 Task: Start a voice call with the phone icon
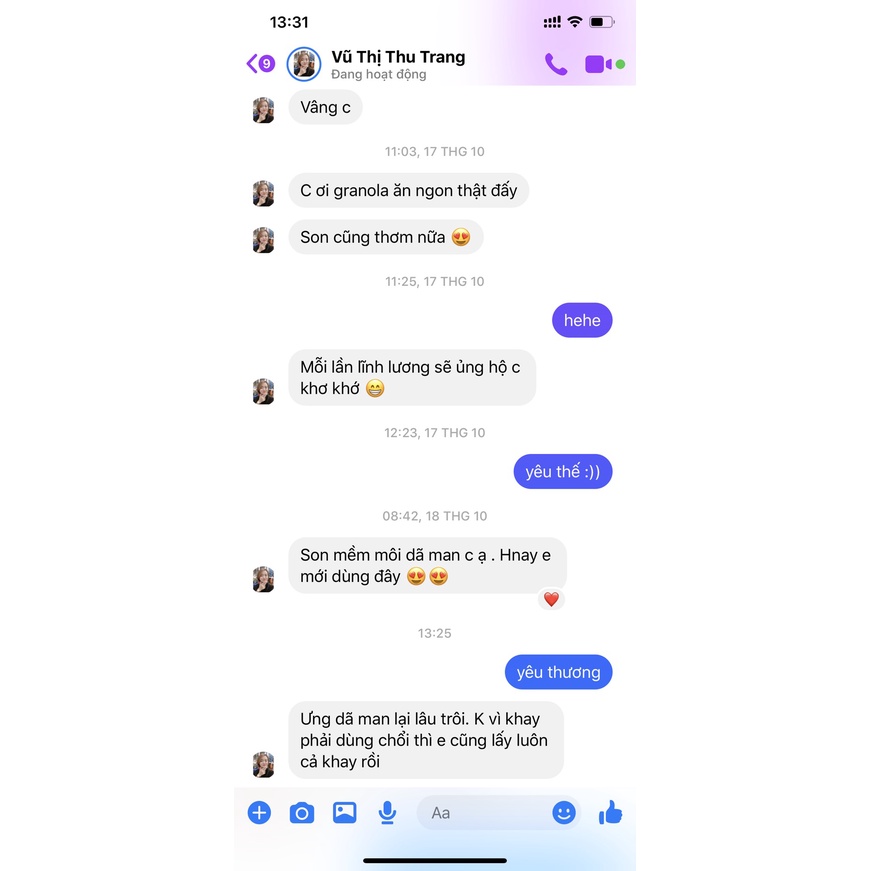(555, 64)
